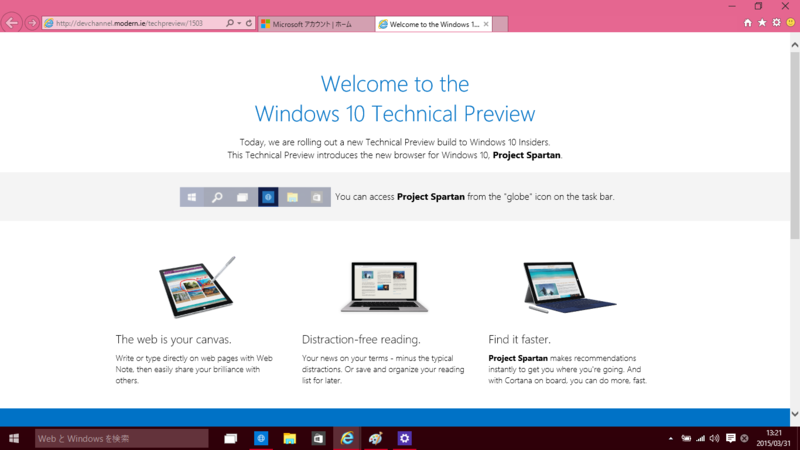The image size is (800, 450).
Task: Switch to the Microsoft アカウント tab
Action: tap(316, 24)
